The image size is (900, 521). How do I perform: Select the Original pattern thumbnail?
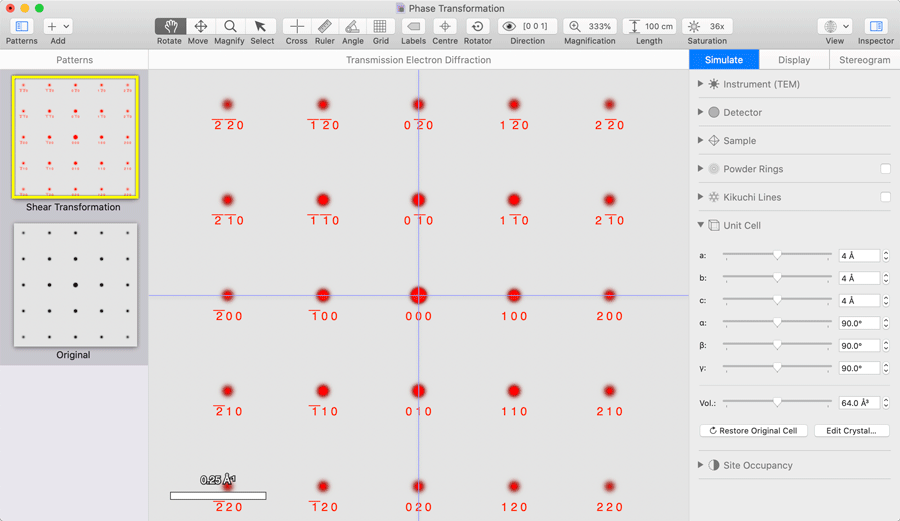[x=75, y=285]
